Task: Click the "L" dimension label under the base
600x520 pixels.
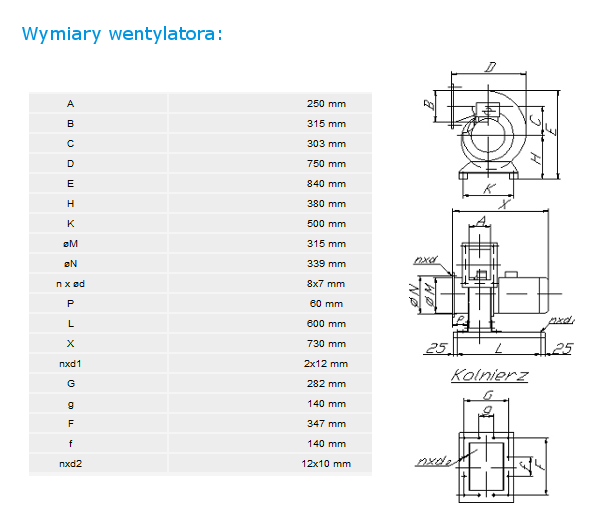Action: click(x=498, y=348)
